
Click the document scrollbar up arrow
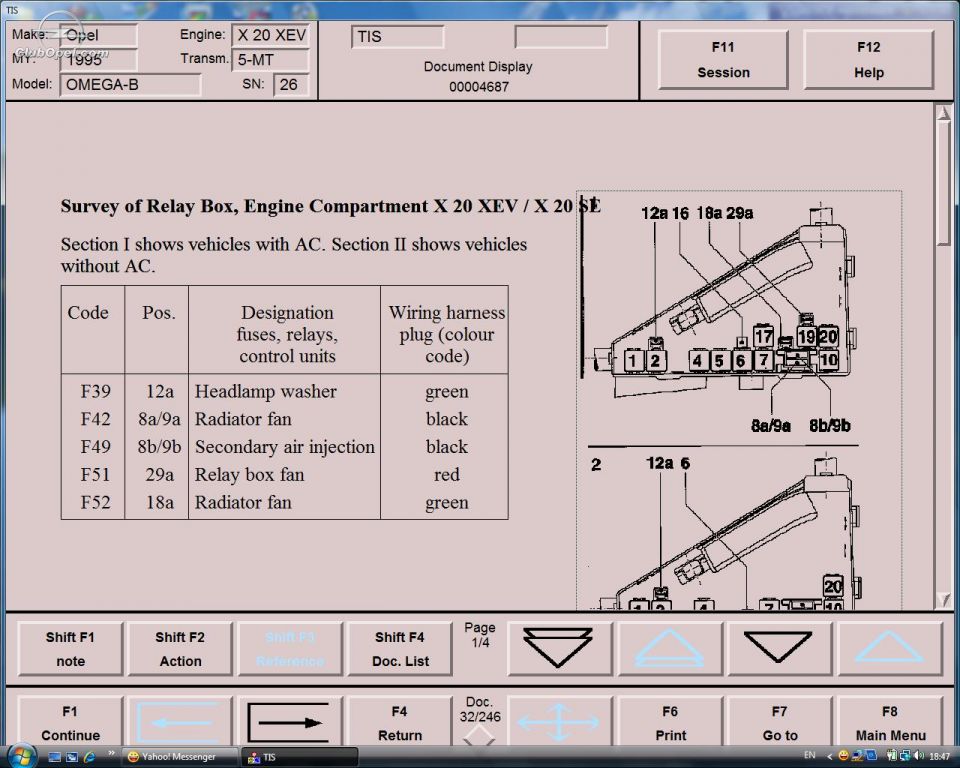tap(943, 114)
